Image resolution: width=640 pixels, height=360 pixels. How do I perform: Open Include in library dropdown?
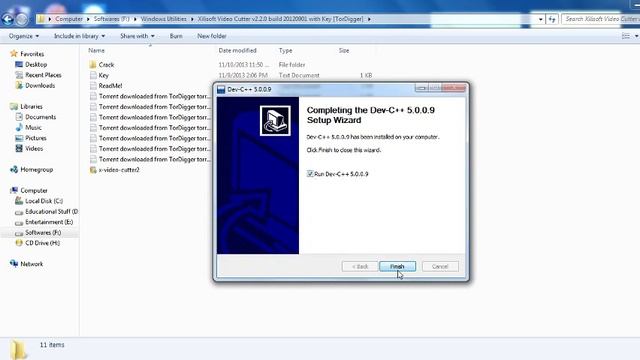(79, 36)
